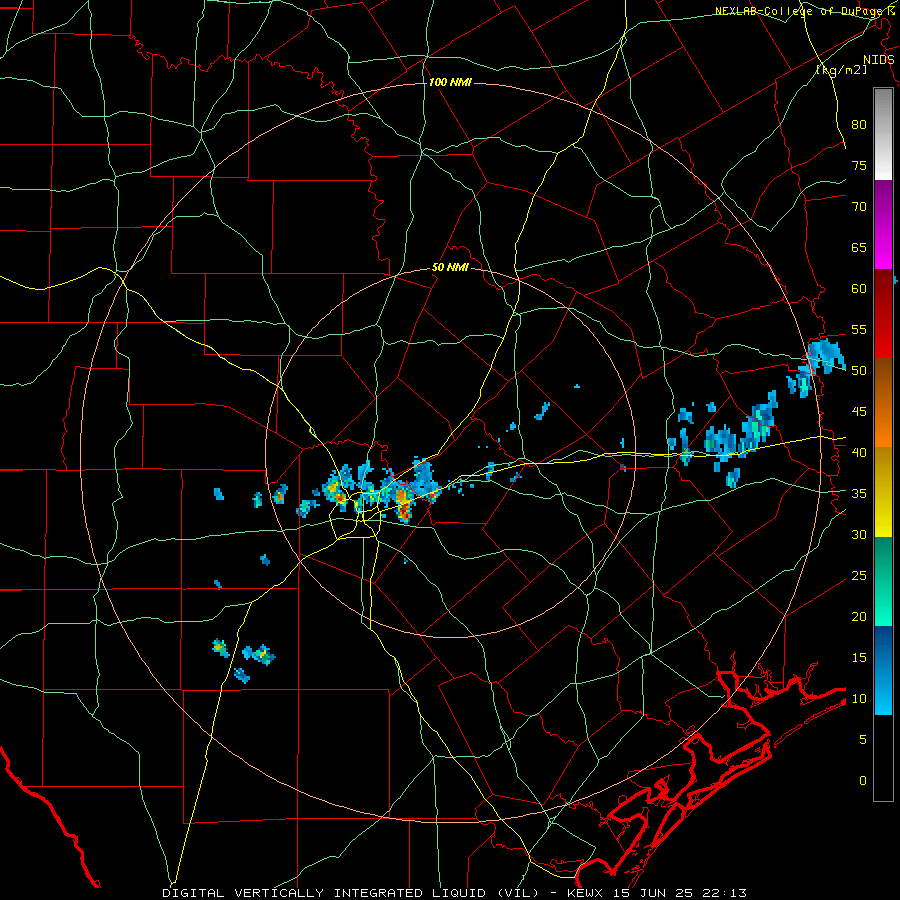Click the "35" value on the color scale
This screenshot has height=900, width=900.
coord(859,494)
